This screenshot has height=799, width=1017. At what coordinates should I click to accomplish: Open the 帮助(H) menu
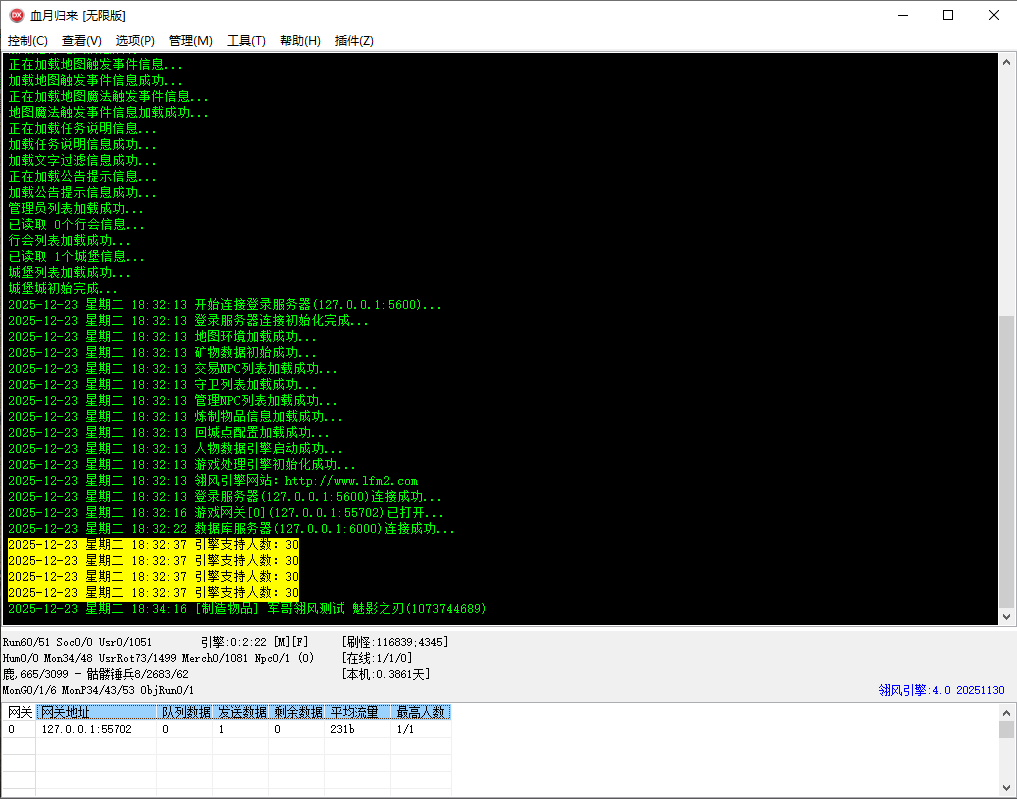coord(300,41)
